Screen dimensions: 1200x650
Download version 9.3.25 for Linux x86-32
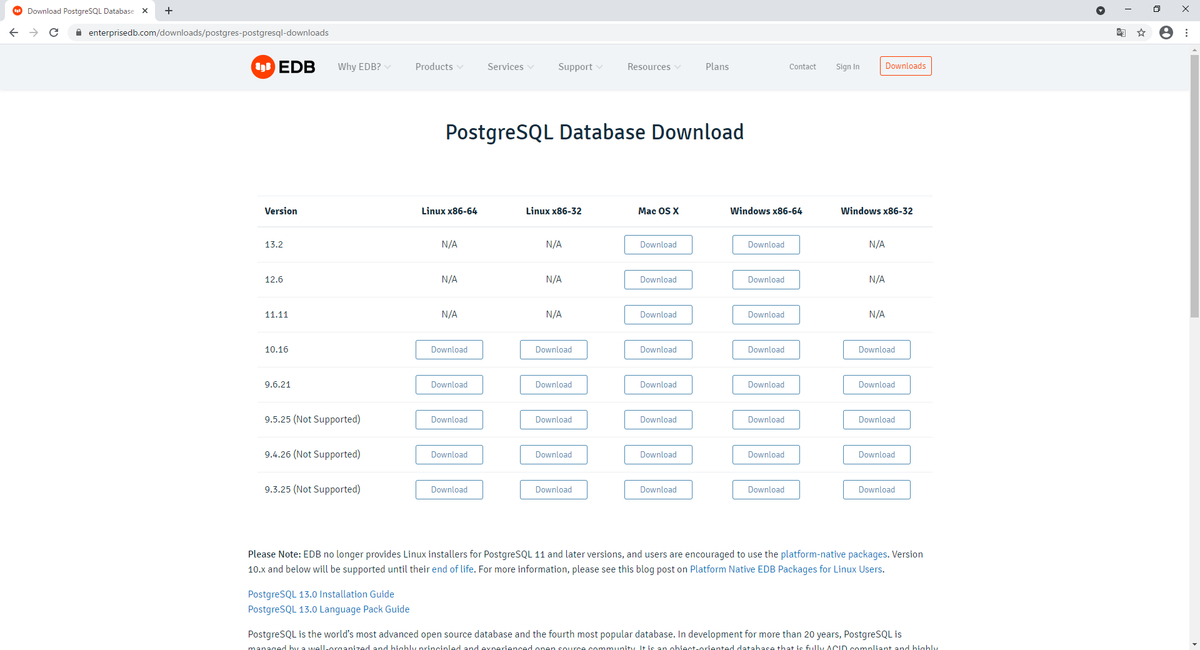click(x=553, y=490)
